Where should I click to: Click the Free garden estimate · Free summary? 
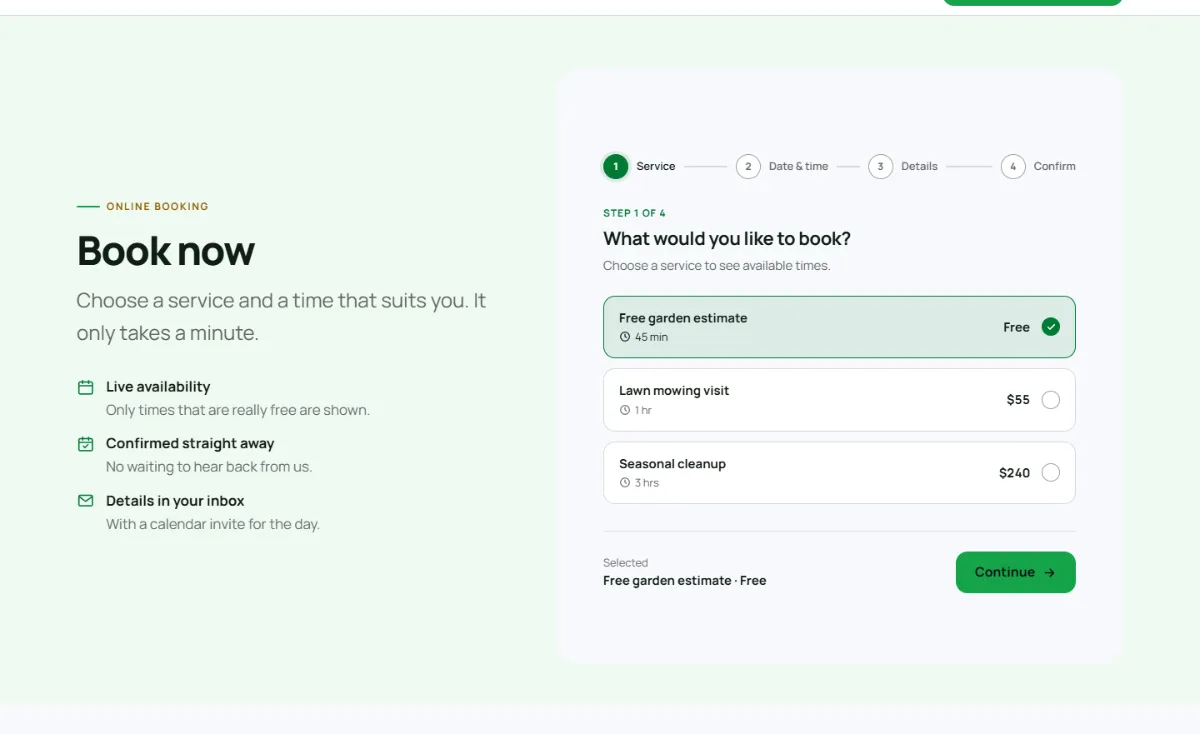point(685,581)
